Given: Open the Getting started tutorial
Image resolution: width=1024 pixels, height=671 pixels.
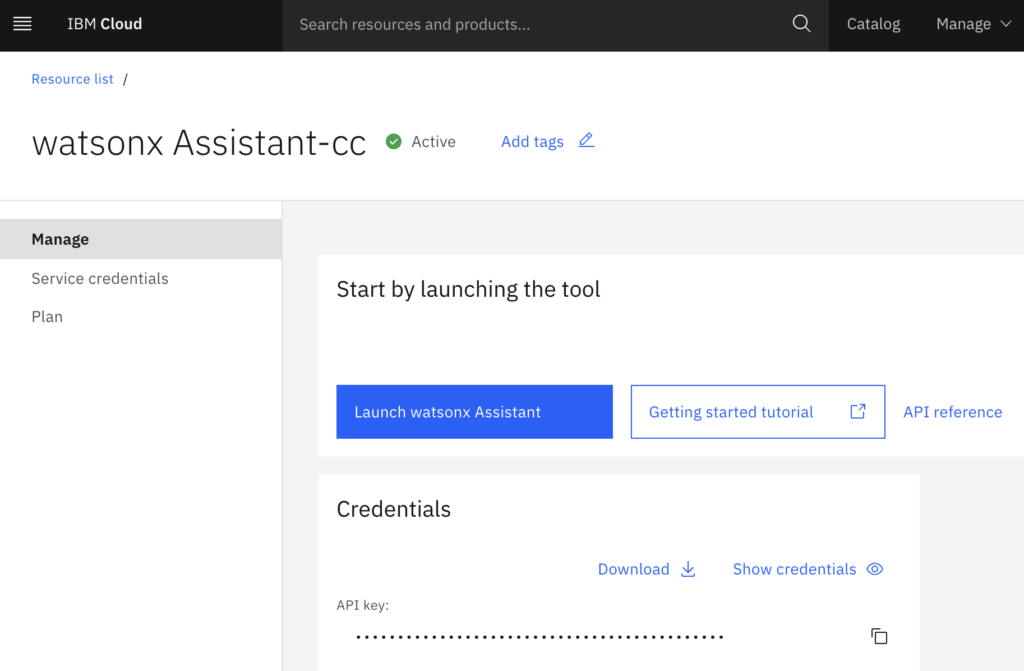Looking at the screenshot, I should coord(758,412).
